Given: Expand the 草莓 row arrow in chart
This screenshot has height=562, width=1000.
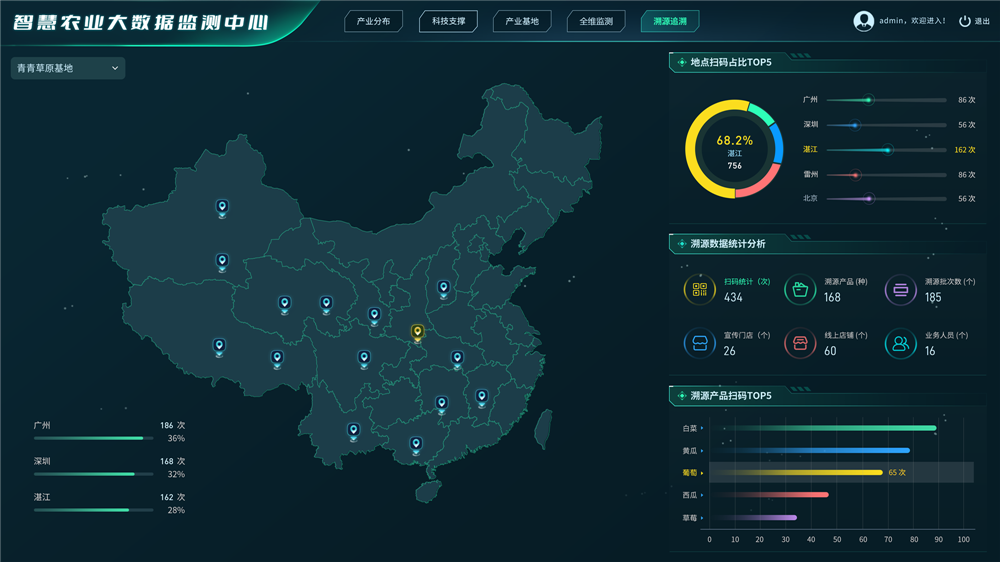Looking at the screenshot, I should pyautogui.click(x=702, y=518).
